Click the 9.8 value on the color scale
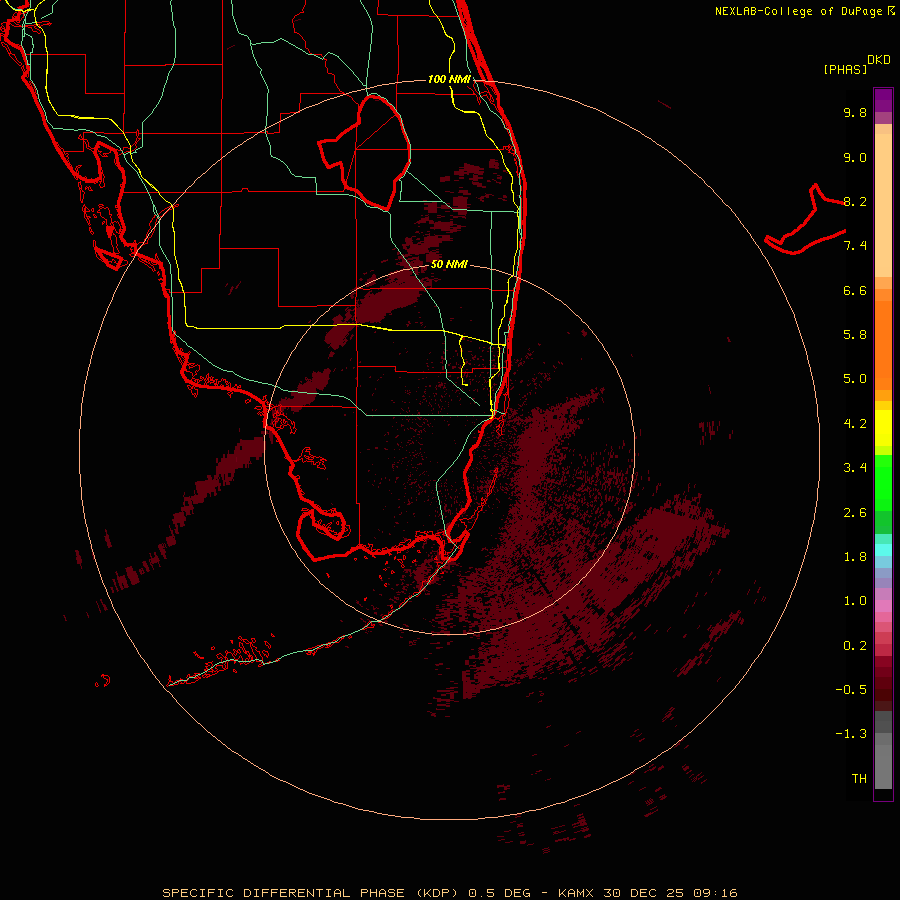 coord(855,112)
